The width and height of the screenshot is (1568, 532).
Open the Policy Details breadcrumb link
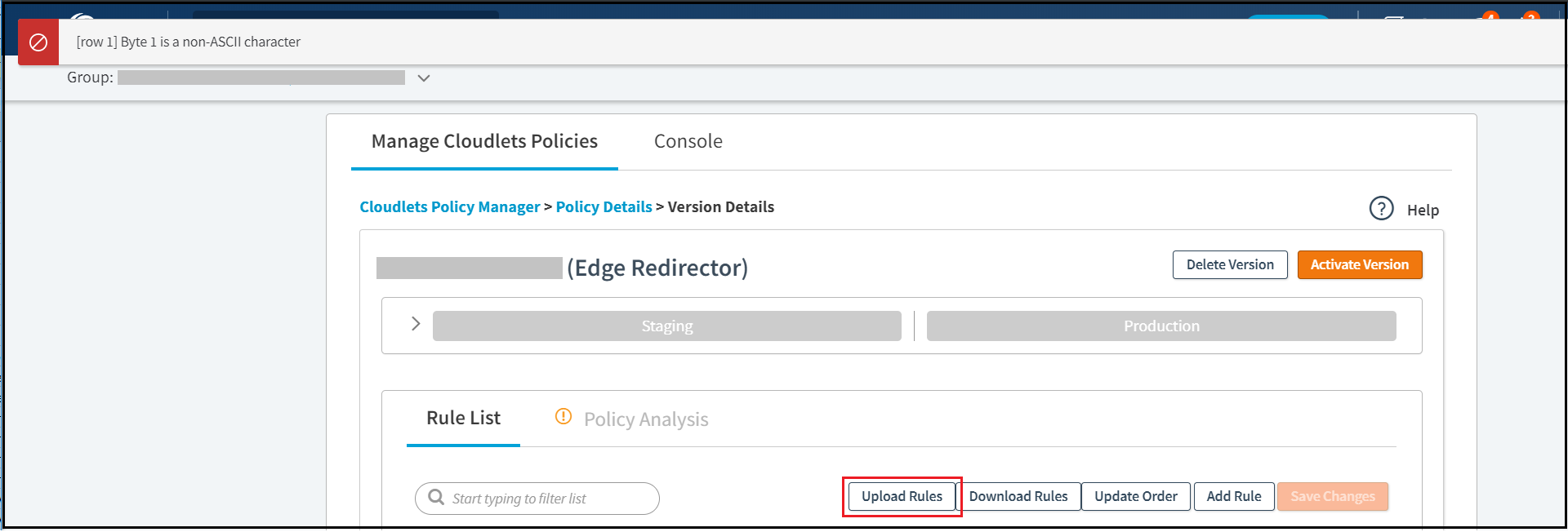tap(604, 207)
